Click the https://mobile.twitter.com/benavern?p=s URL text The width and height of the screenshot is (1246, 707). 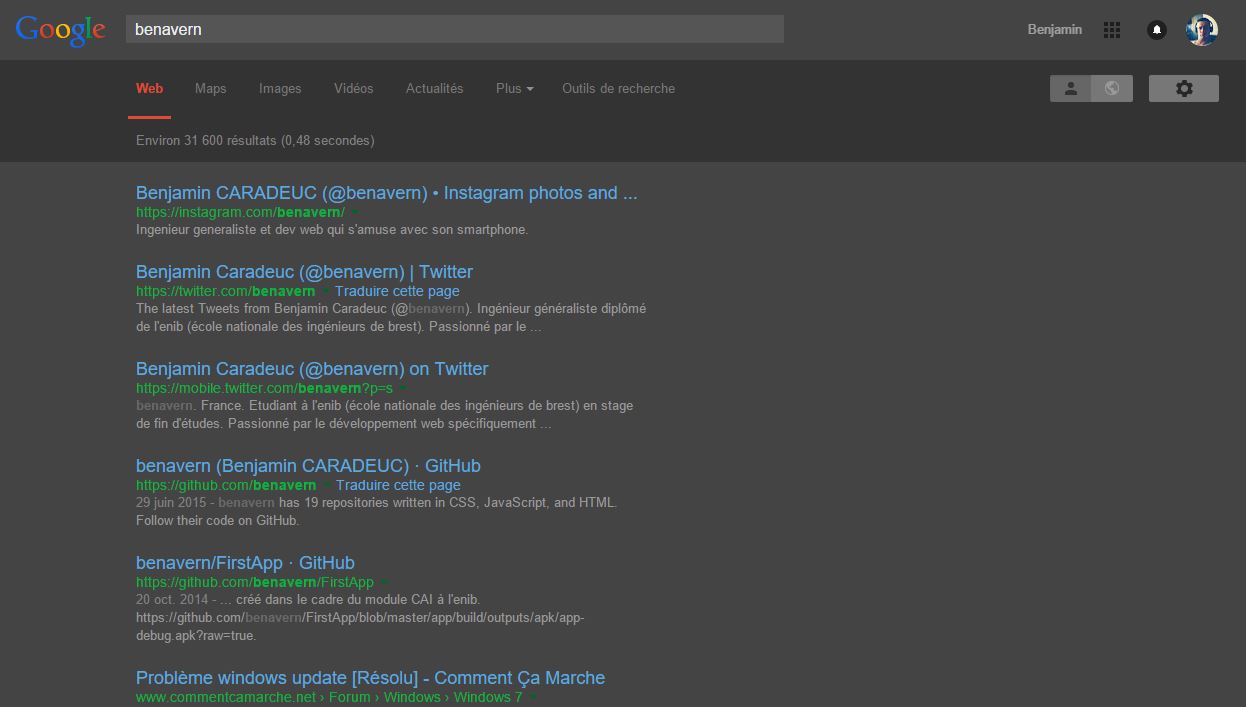pos(264,388)
